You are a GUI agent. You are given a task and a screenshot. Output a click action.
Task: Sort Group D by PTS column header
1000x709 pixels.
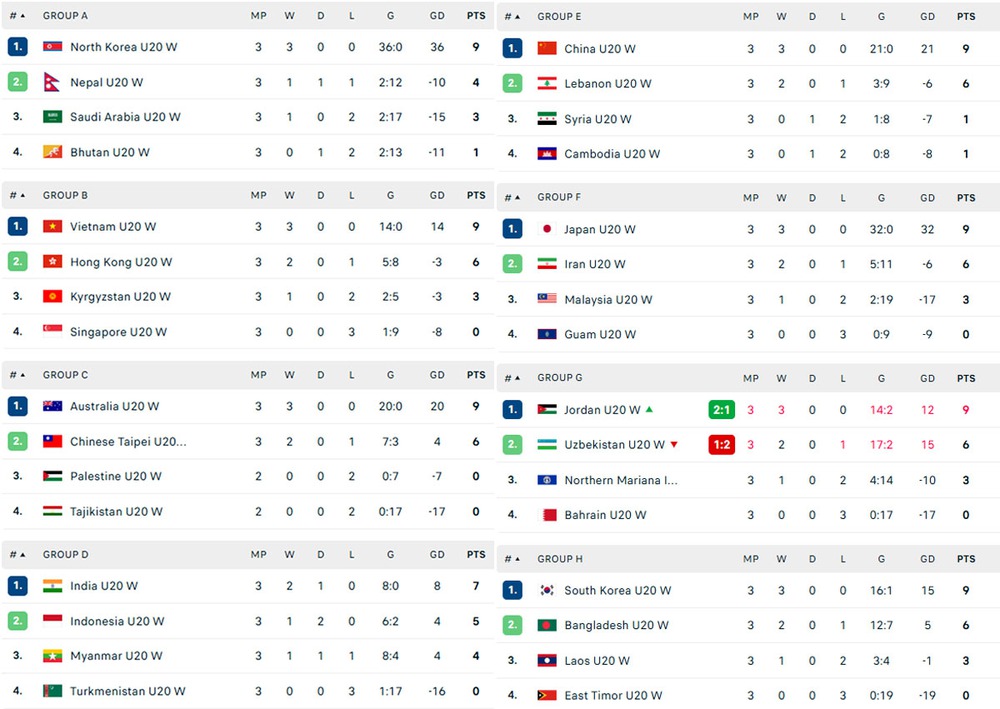(476, 555)
